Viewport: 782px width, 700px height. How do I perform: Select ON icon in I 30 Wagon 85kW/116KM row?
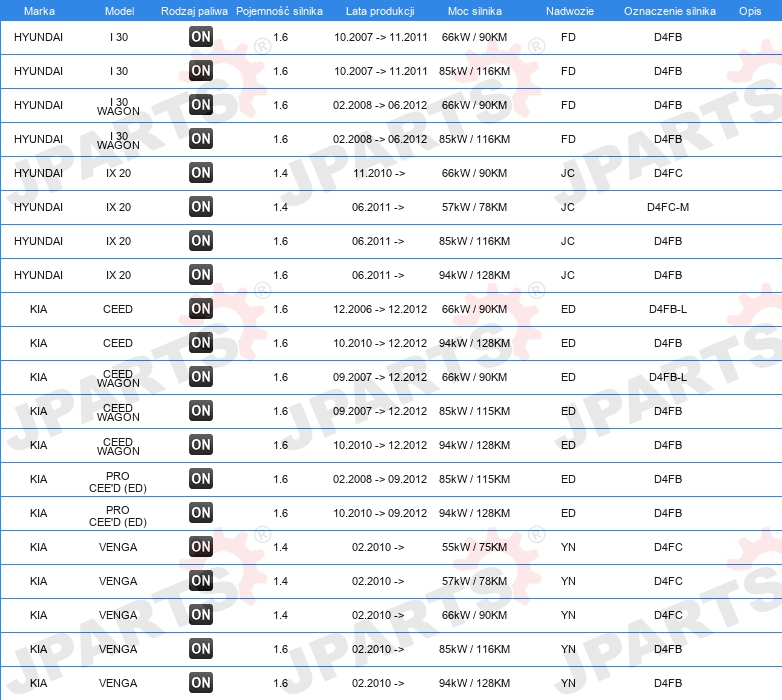(201, 139)
